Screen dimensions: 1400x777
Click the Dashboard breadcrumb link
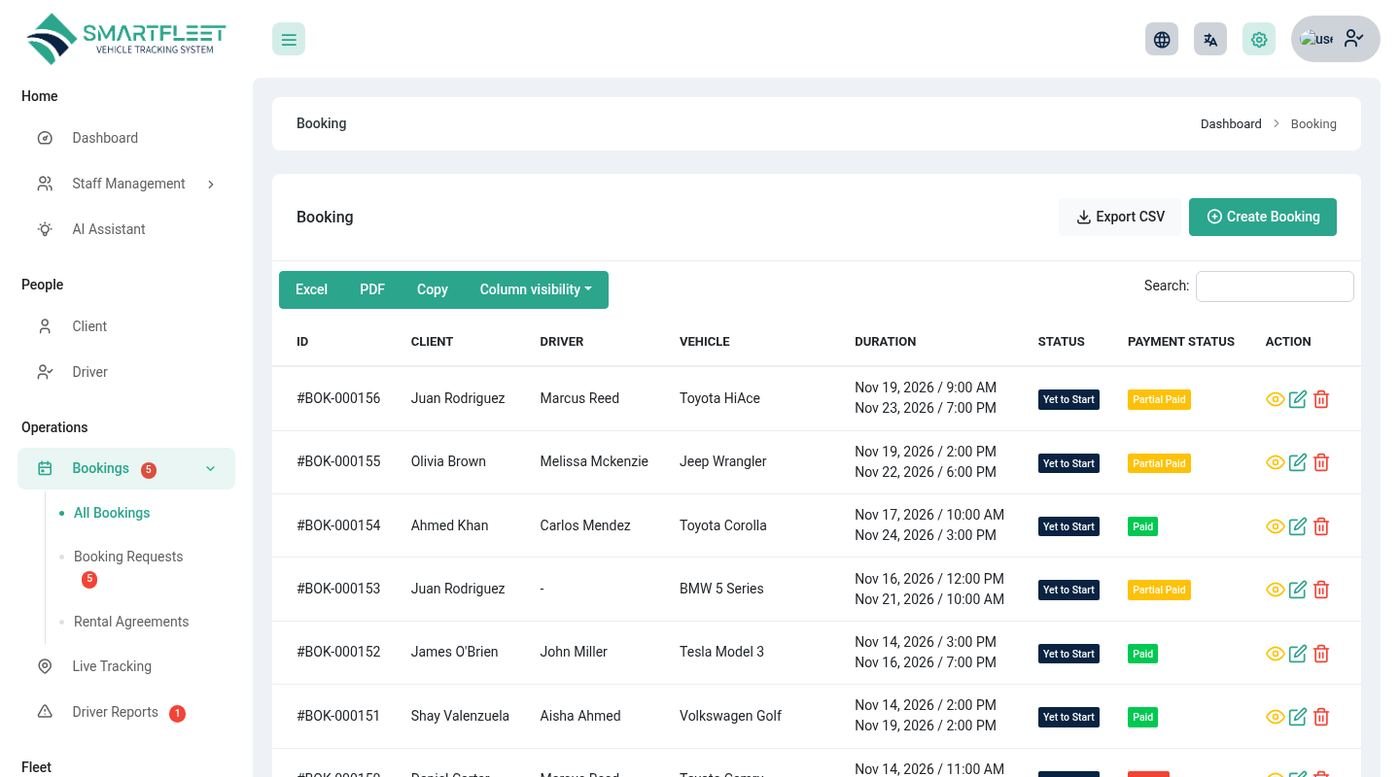click(x=1231, y=124)
